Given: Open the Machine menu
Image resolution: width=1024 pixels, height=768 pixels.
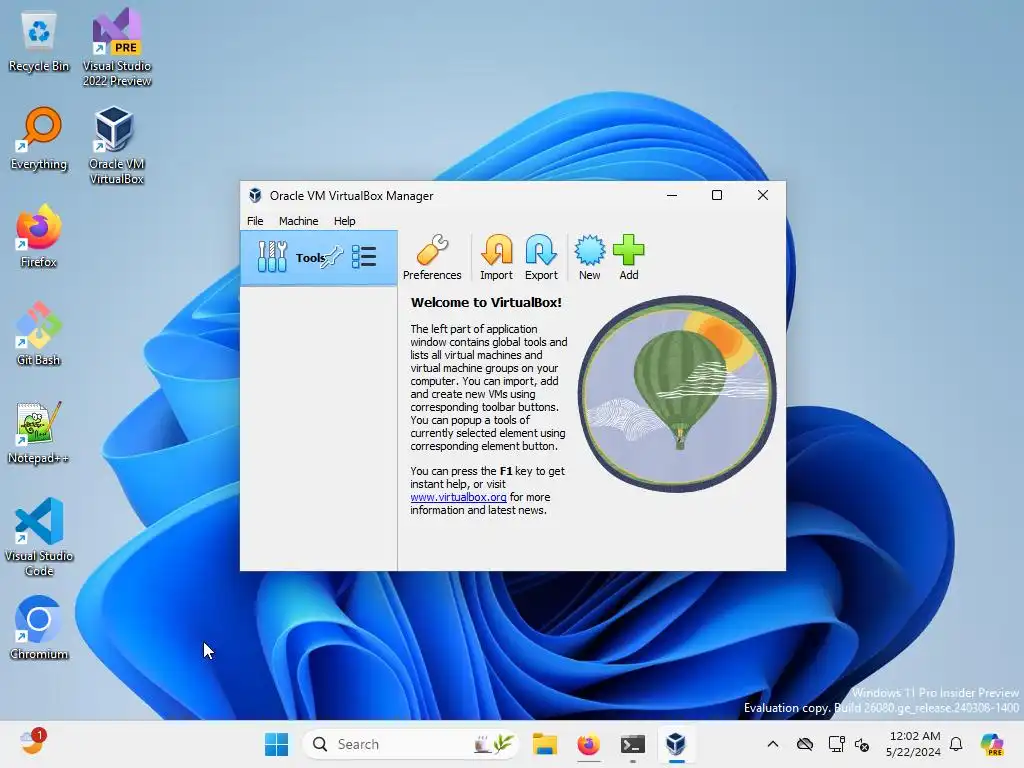Looking at the screenshot, I should (x=298, y=221).
